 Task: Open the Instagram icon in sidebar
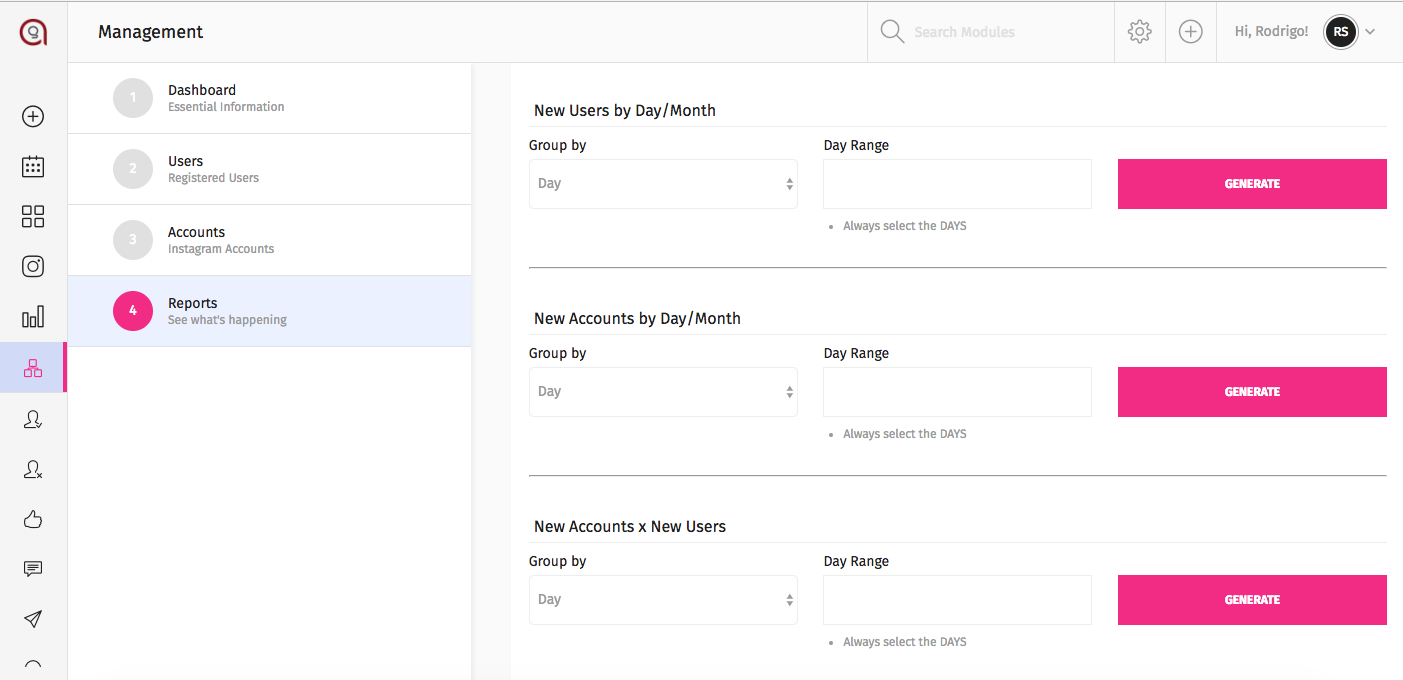(x=33, y=267)
